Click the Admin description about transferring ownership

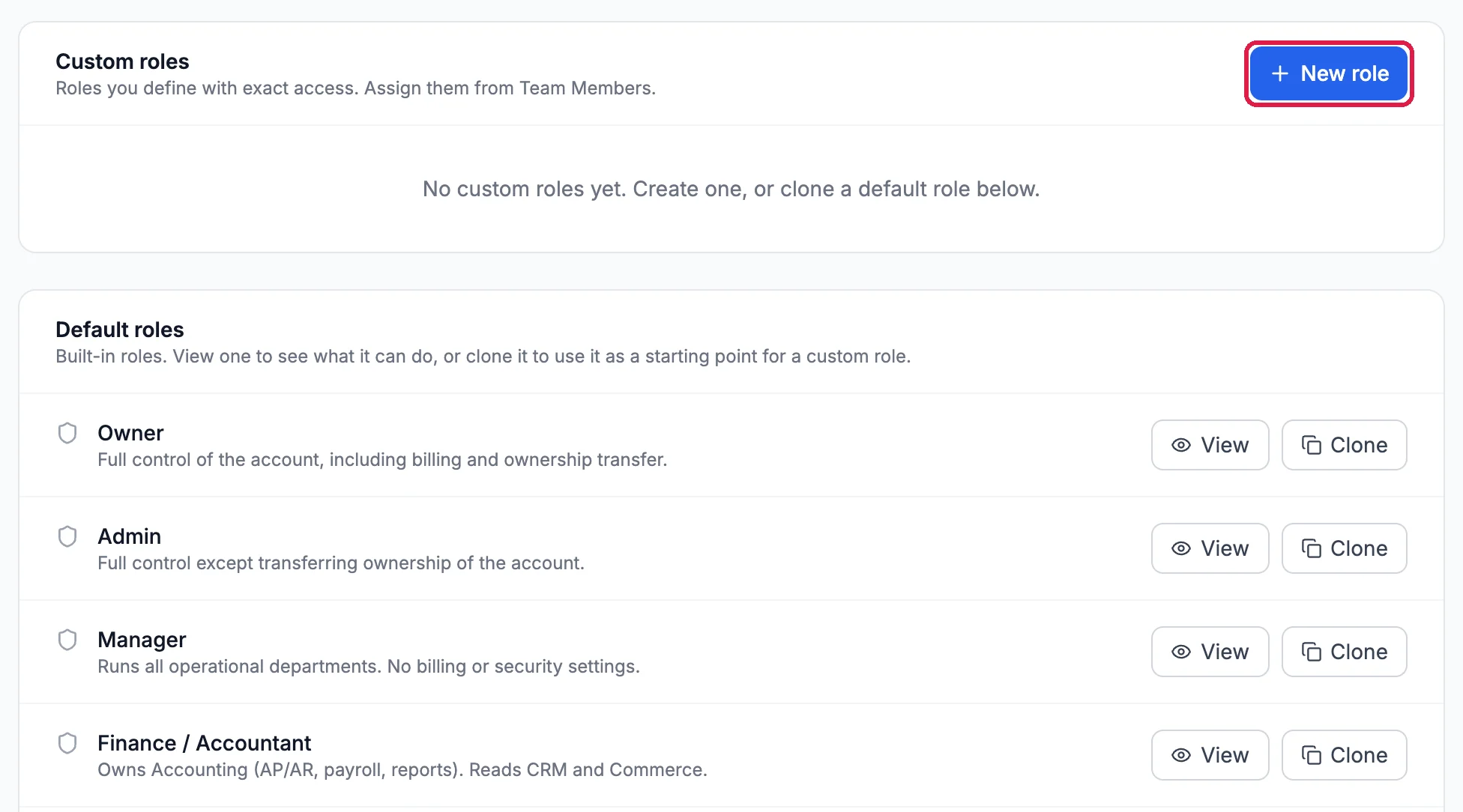(x=341, y=563)
